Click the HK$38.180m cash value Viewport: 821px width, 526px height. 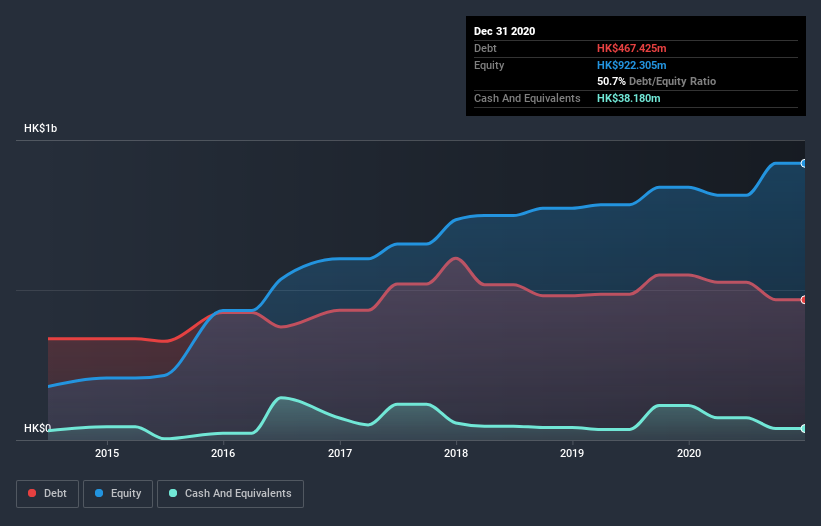tap(628, 98)
